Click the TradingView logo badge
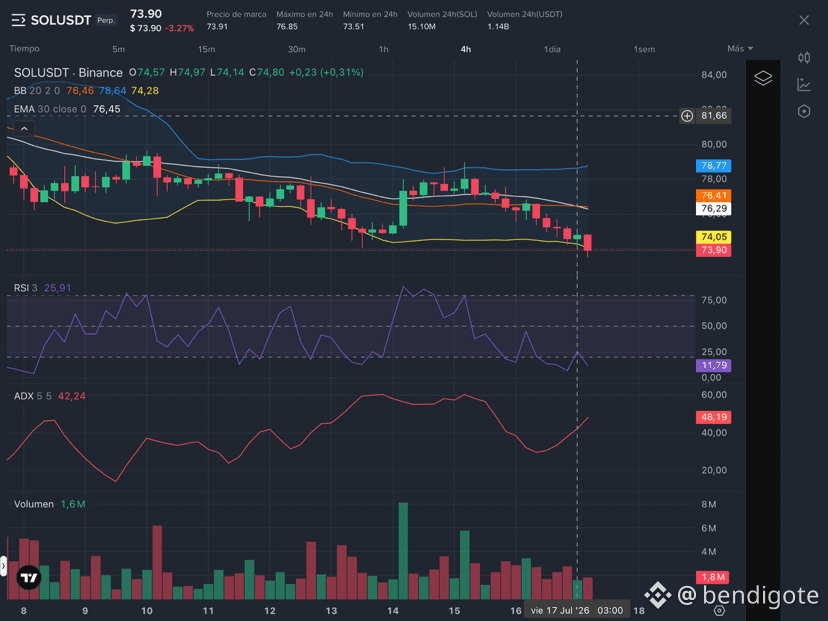 29,577
